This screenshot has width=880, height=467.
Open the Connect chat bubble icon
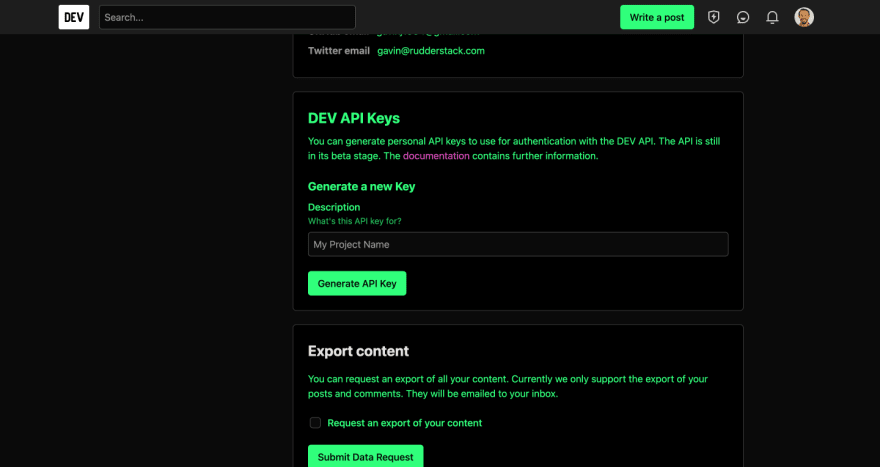pos(743,17)
